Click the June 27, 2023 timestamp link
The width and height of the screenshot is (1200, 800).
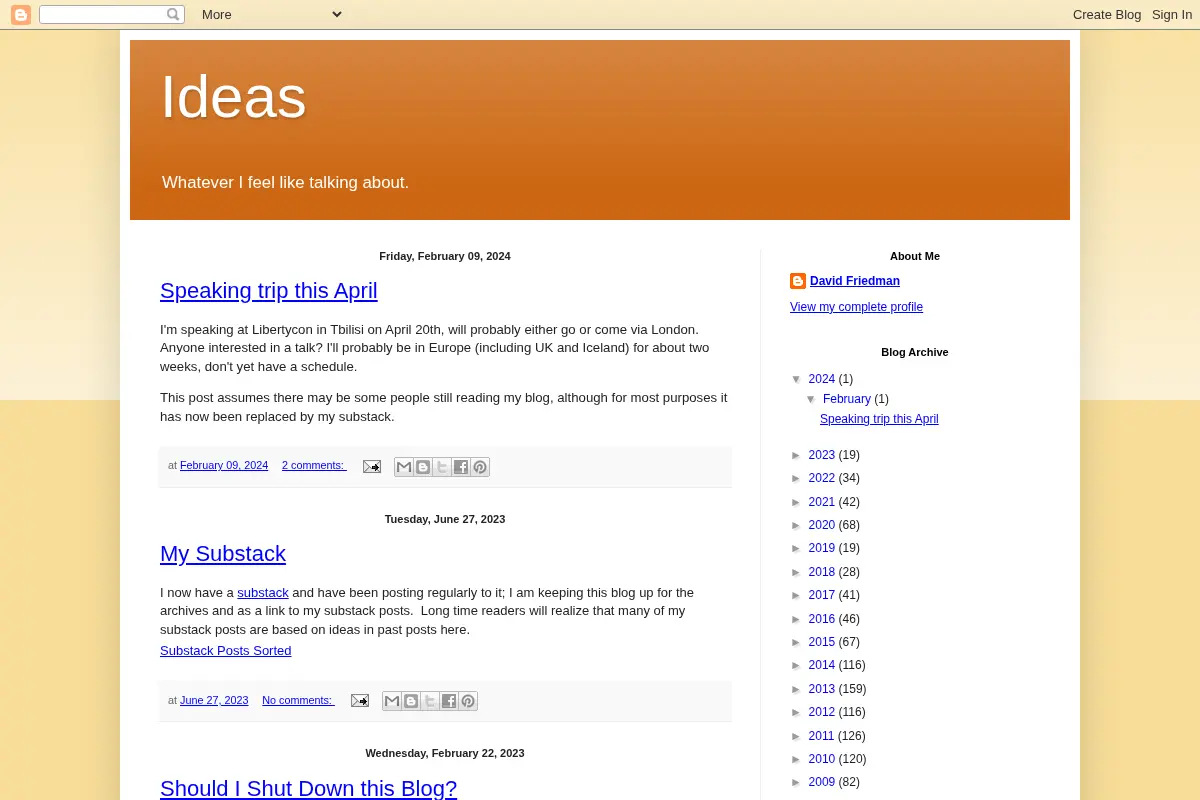214,700
